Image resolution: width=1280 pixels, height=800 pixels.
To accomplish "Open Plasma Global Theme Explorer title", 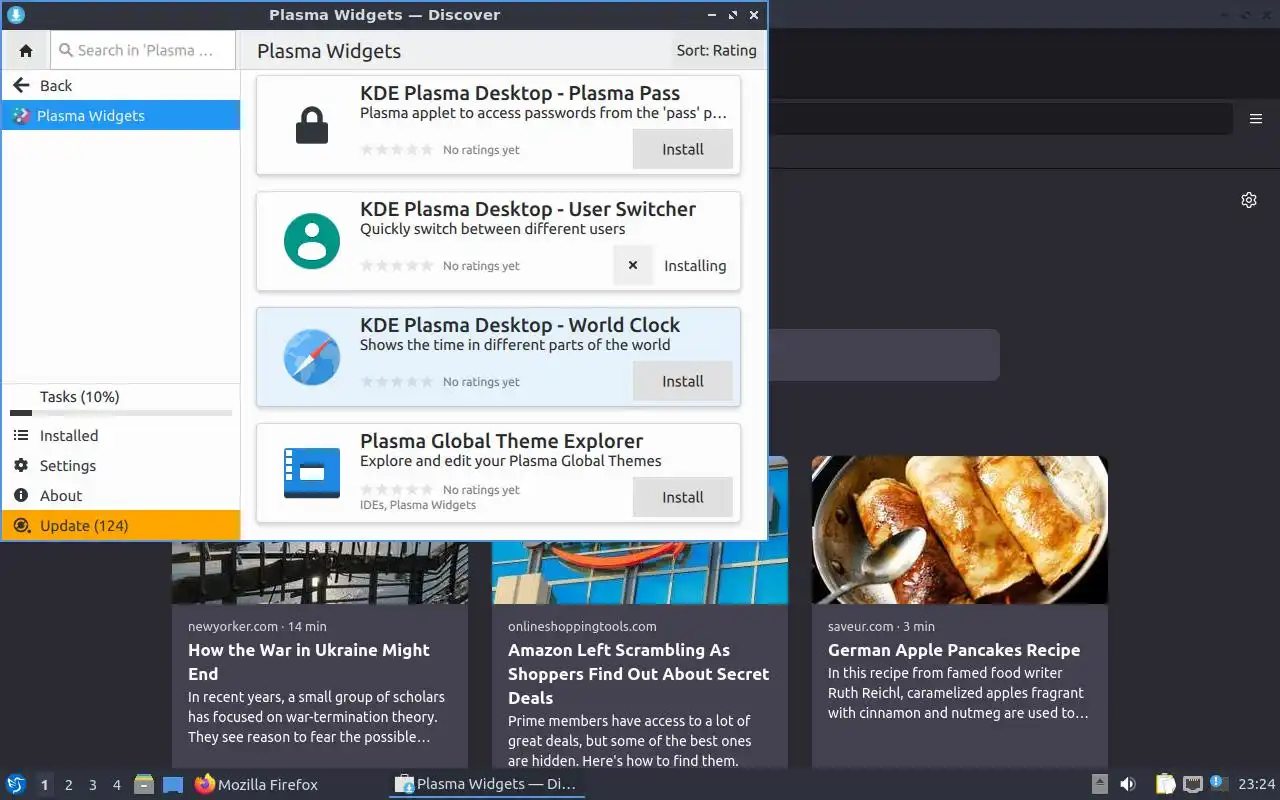I will pyautogui.click(x=501, y=441).
